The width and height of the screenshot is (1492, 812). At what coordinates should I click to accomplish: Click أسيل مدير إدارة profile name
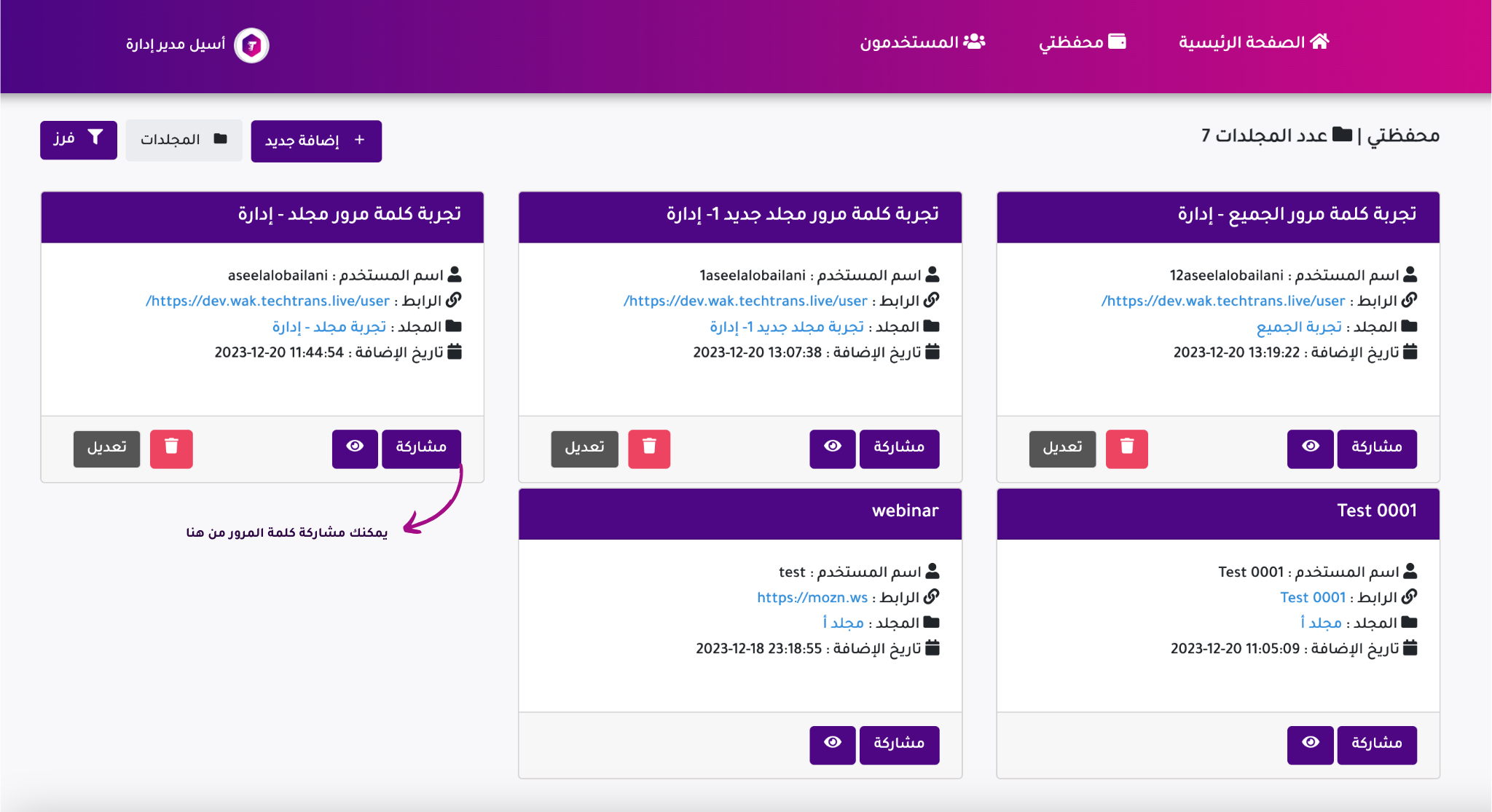(176, 45)
